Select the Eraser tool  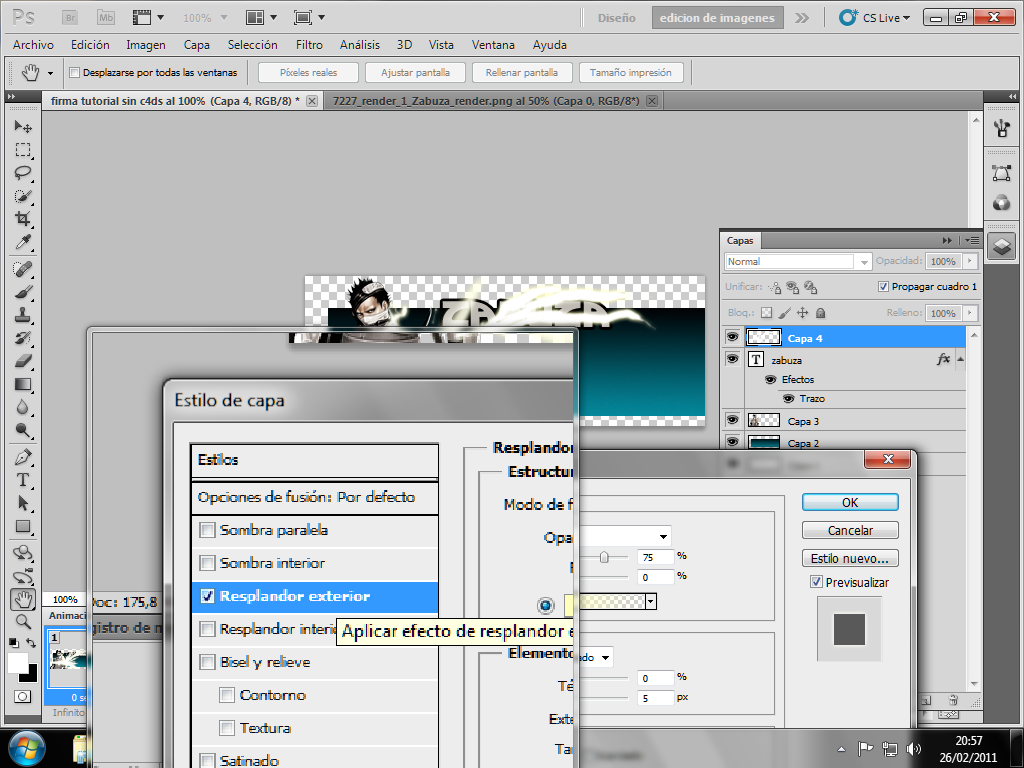23,361
